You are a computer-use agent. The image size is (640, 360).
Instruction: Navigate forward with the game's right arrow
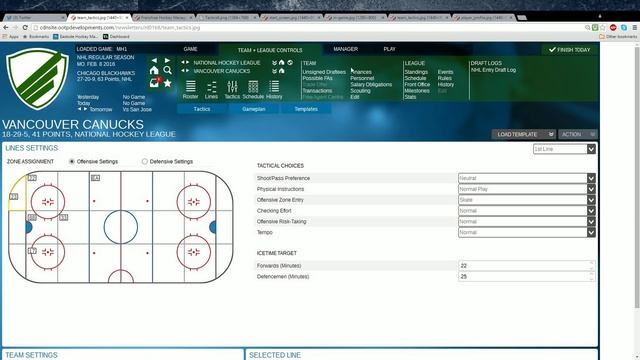pyautogui.click(x=167, y=60)
